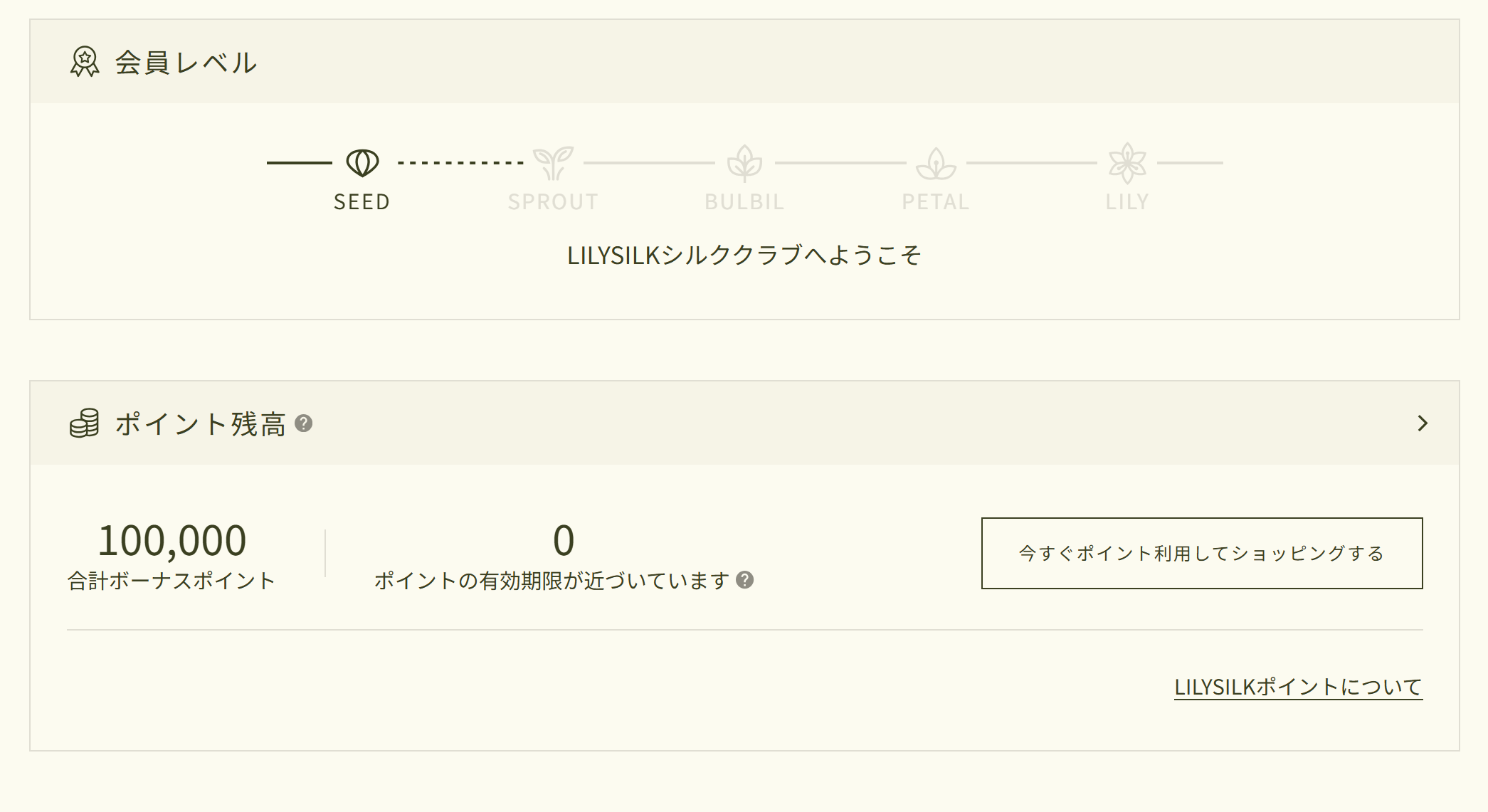
Task: Click the SEED level icon
Action: tap(362, 163)
